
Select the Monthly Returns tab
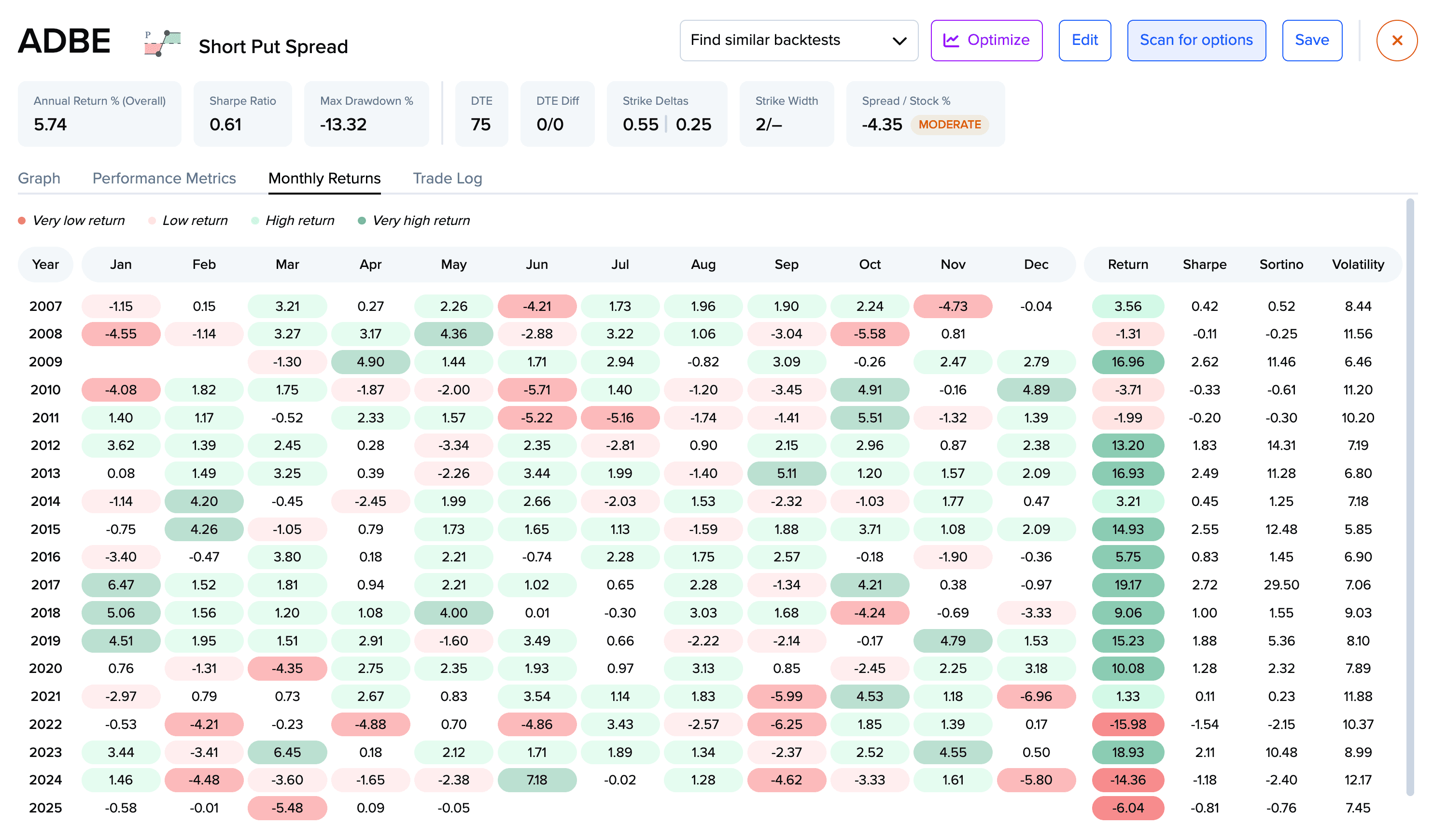tap(325, 179)
